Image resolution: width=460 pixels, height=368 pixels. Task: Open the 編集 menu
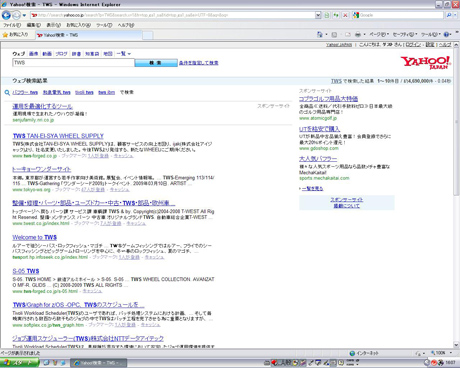pos(33,25)
